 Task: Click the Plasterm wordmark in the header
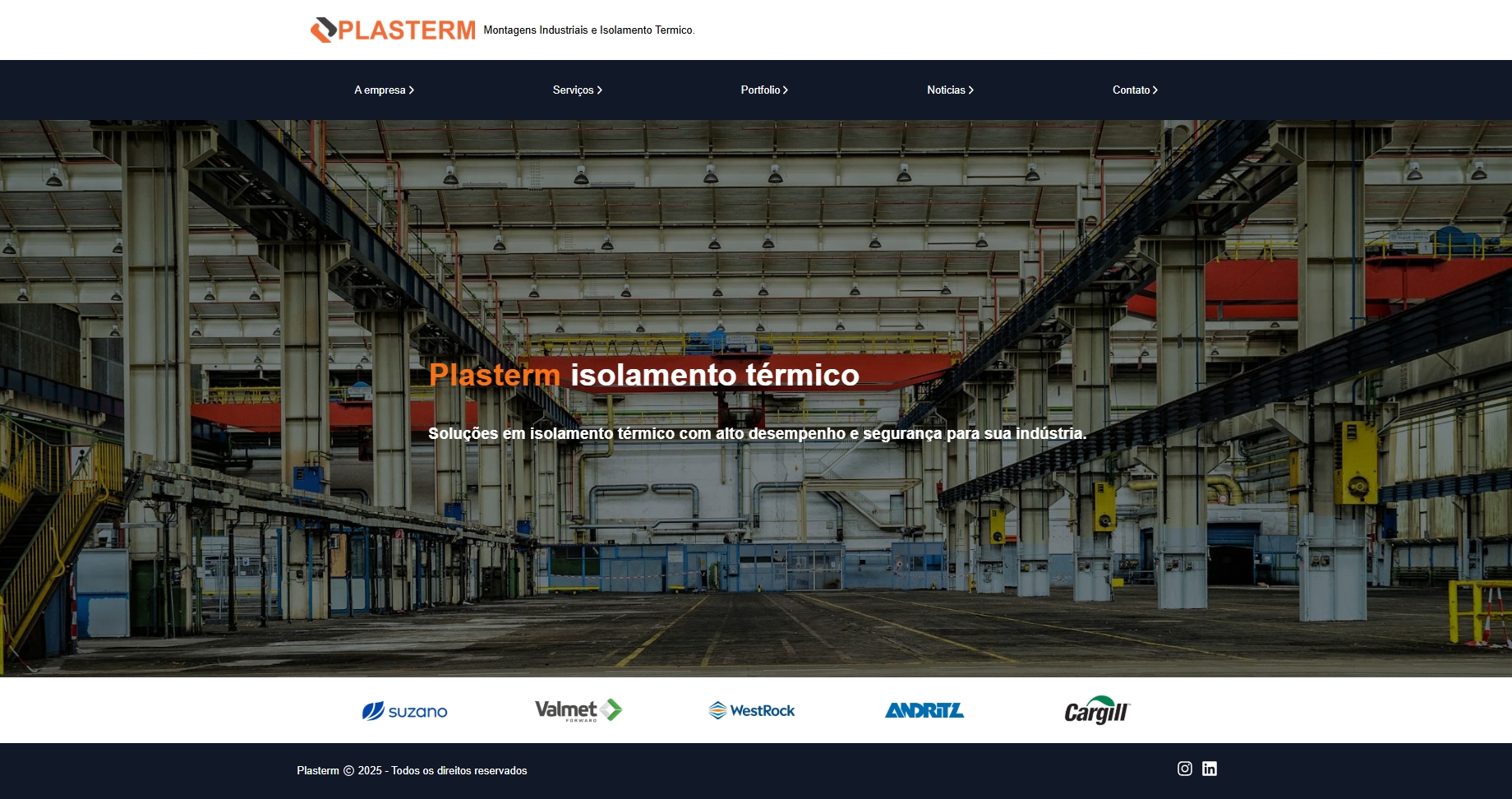408,30
